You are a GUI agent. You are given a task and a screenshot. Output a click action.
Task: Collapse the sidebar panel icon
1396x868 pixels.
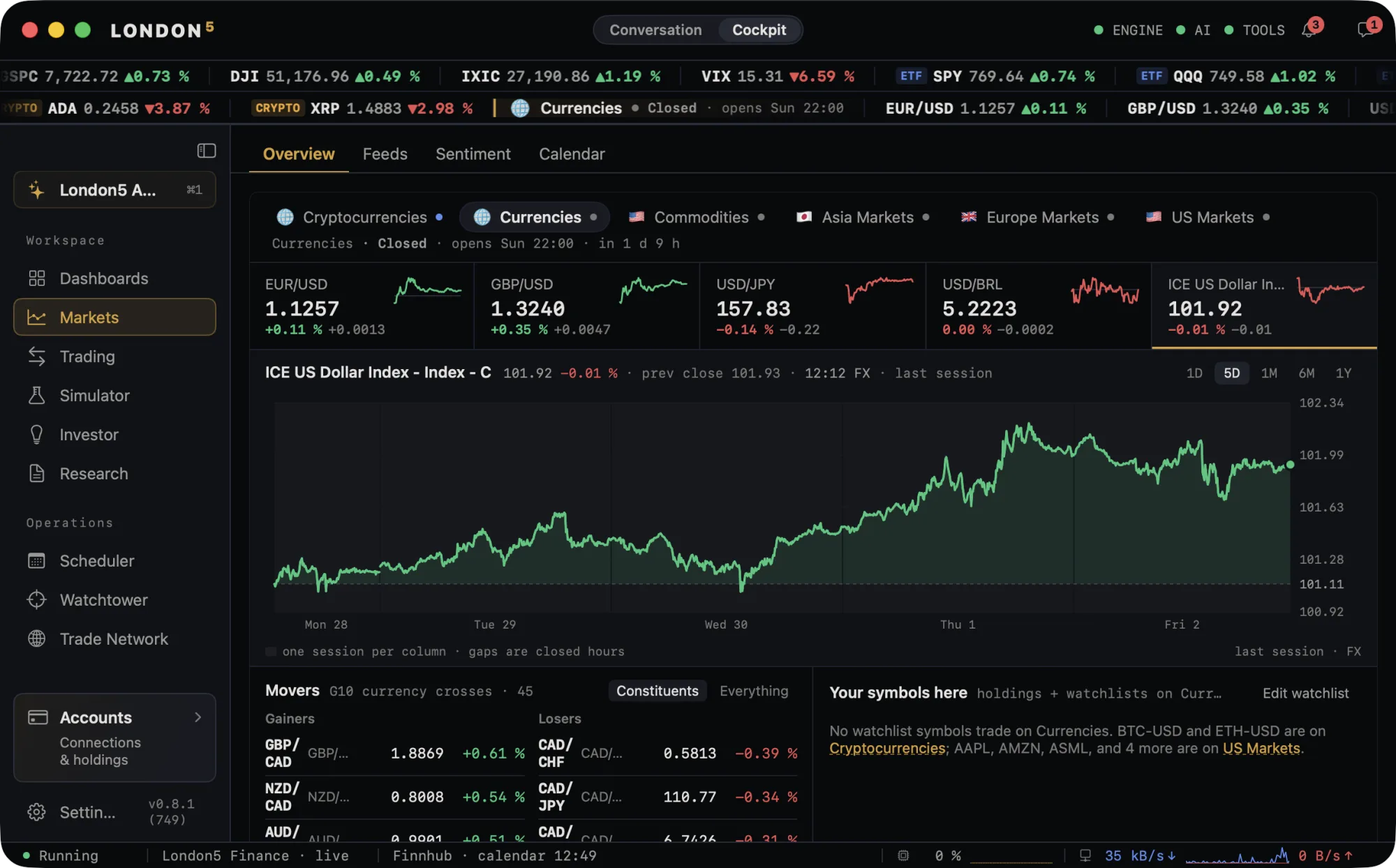click(x=206, y=151)
